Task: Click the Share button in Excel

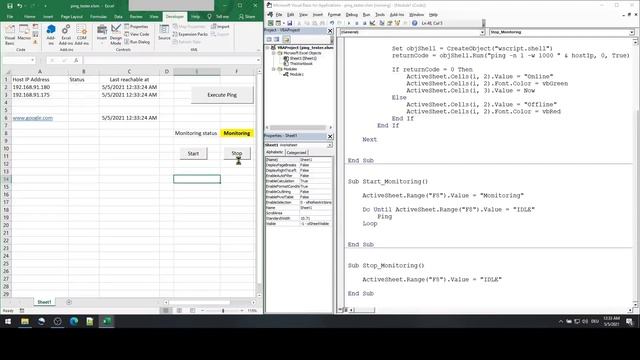Action: click(x=247, y=17)
